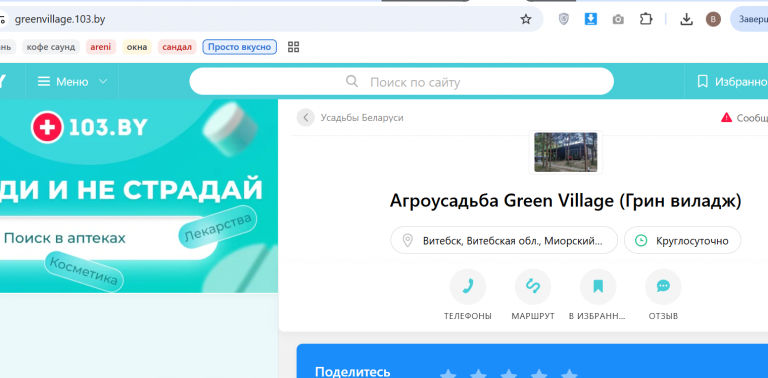Open the 'Круглосуточно' working hours pill

pos(682,240)
